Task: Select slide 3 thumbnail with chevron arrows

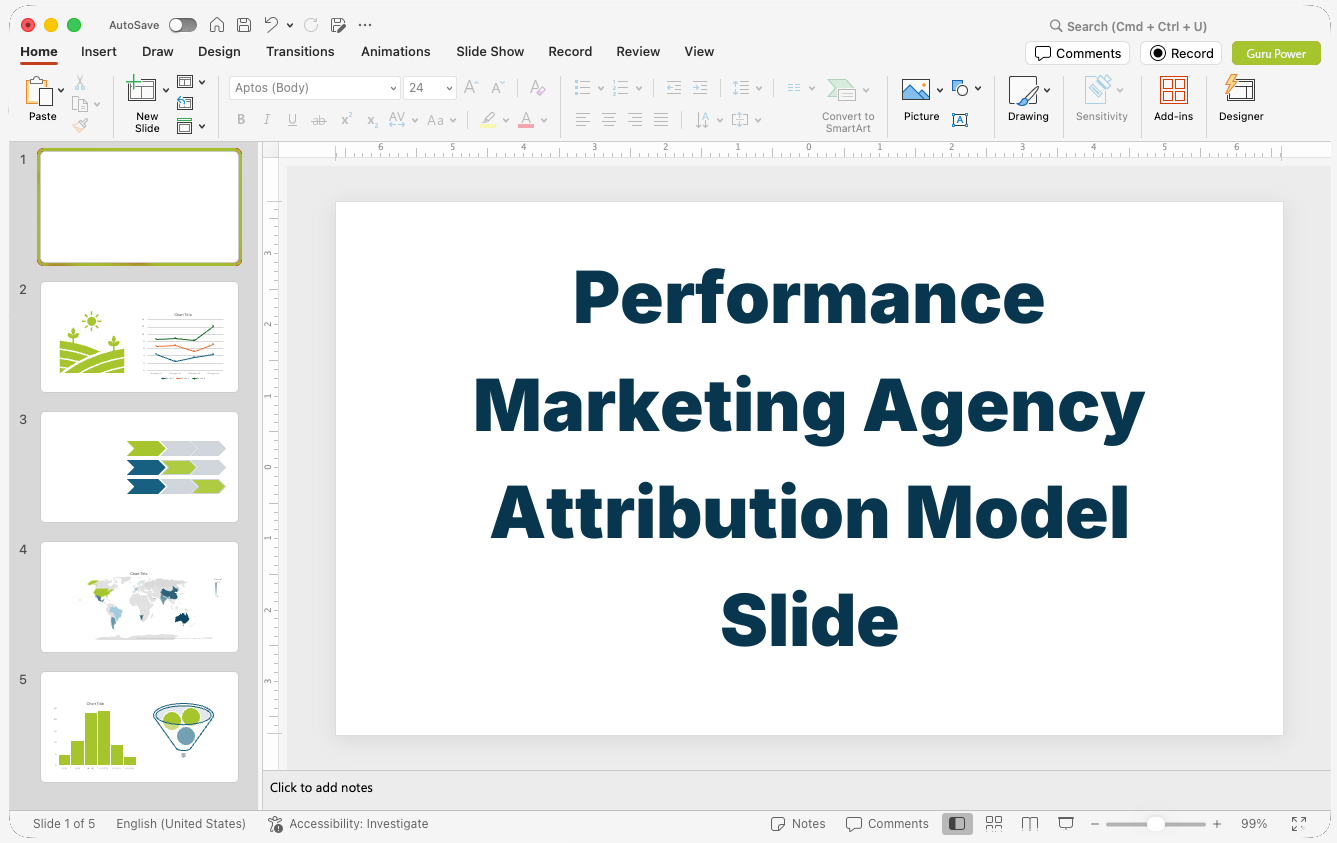Action: click(x=139, y=467)
